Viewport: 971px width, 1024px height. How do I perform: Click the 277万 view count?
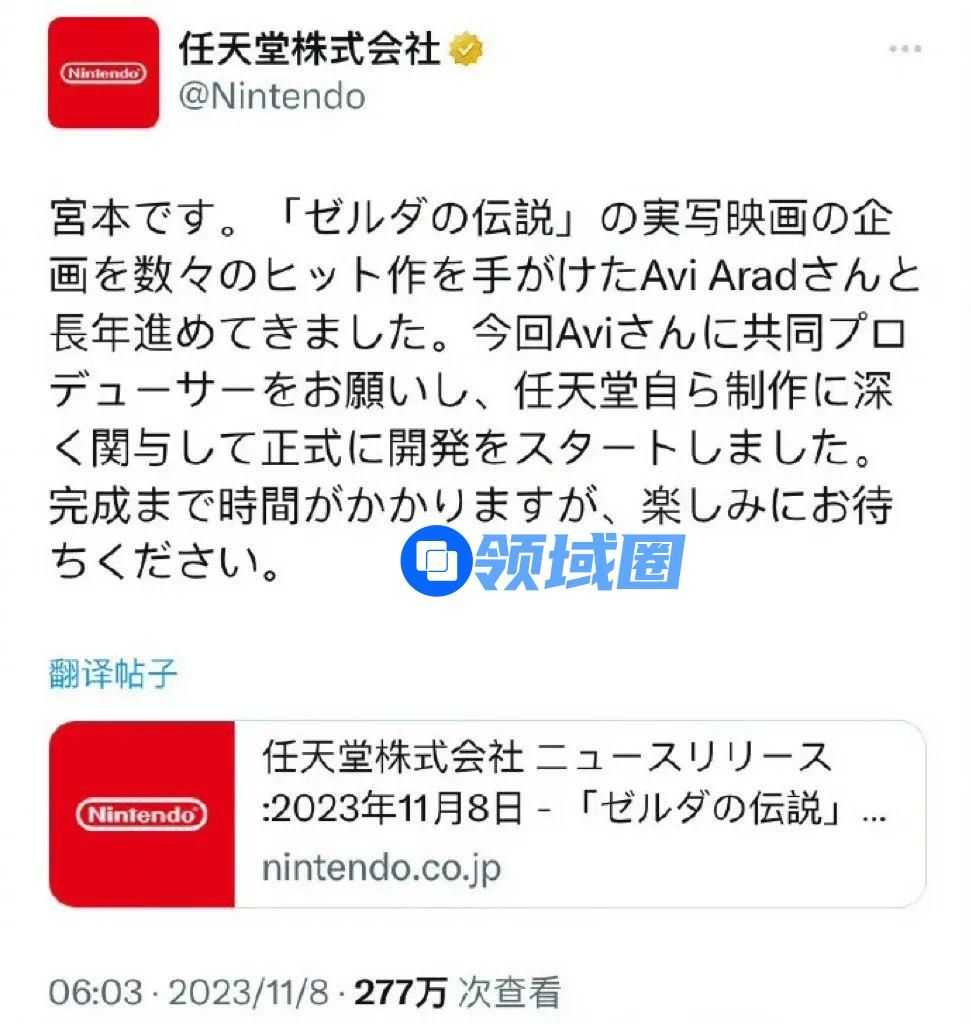point(401,993)
